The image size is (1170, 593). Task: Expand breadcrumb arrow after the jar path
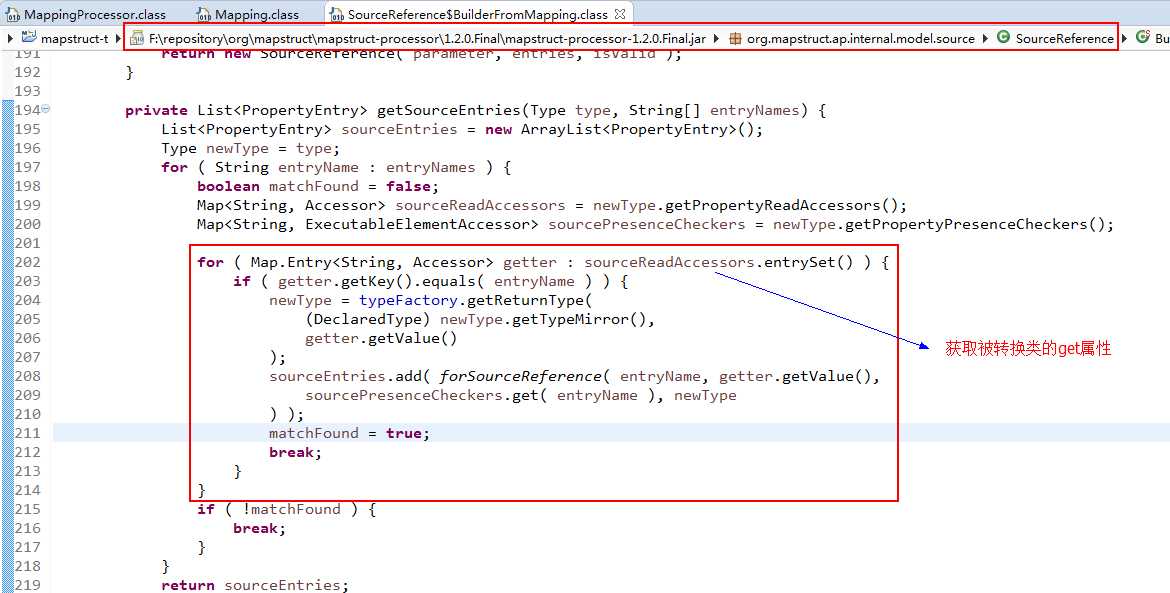coord(717,38)
